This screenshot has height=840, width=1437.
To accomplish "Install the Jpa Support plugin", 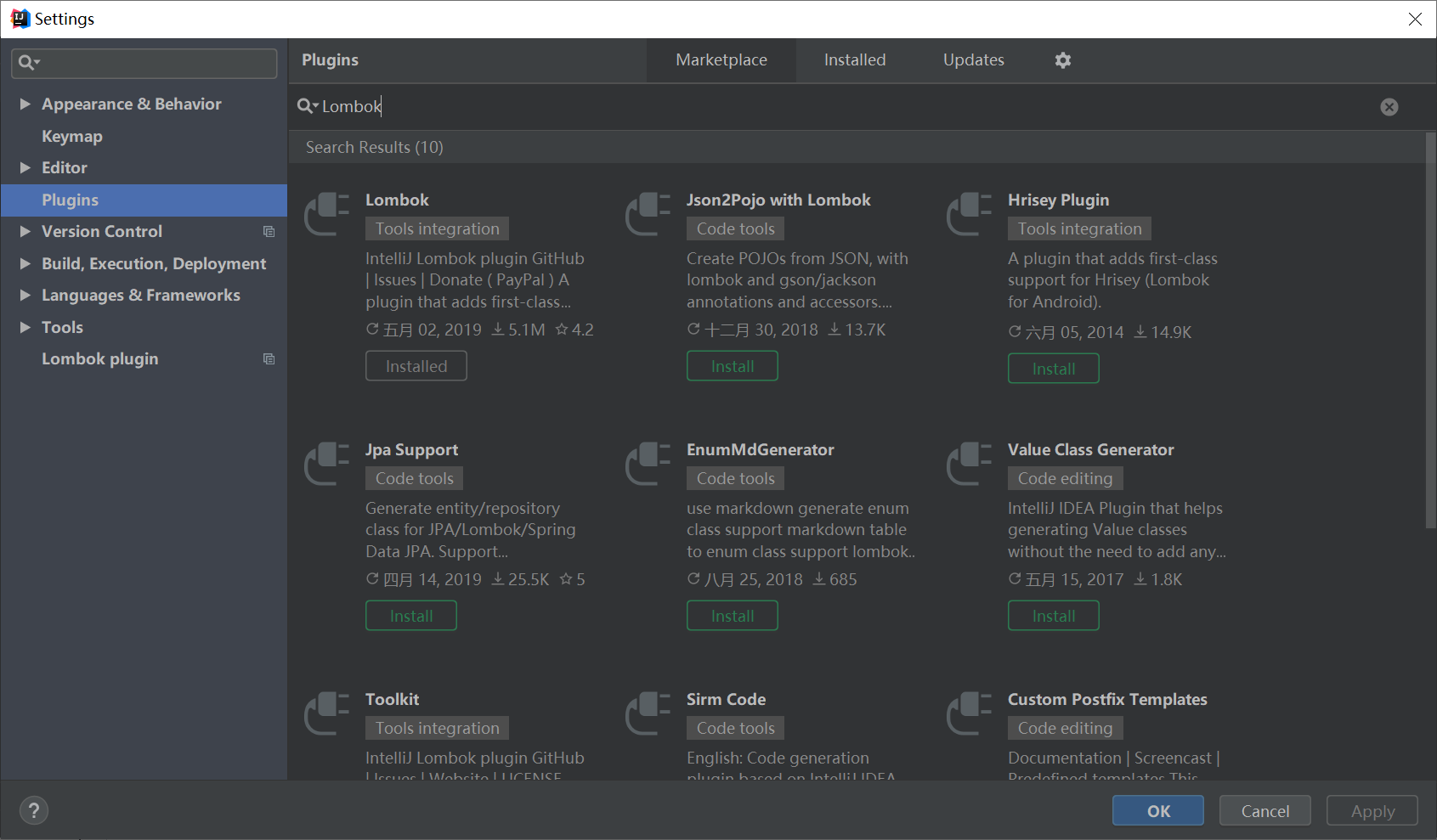I will pyautogui.click(x=411, y=616).
